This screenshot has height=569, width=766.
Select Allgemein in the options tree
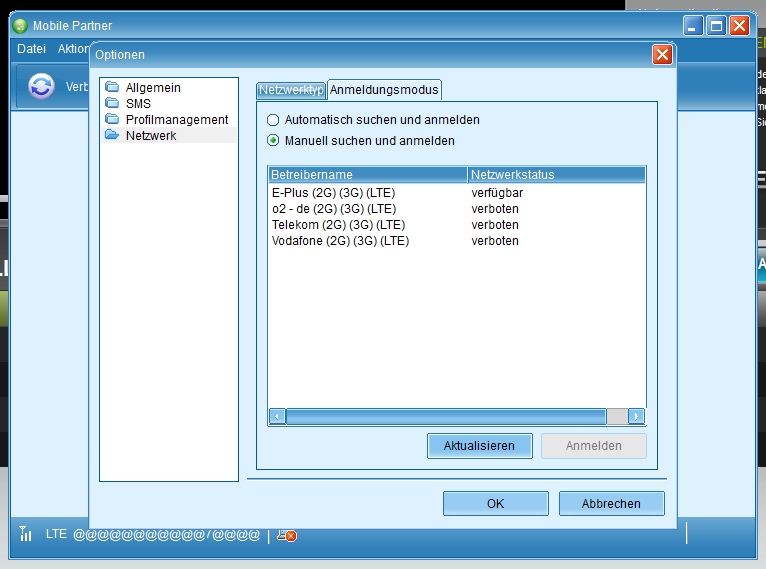point(153,87)
